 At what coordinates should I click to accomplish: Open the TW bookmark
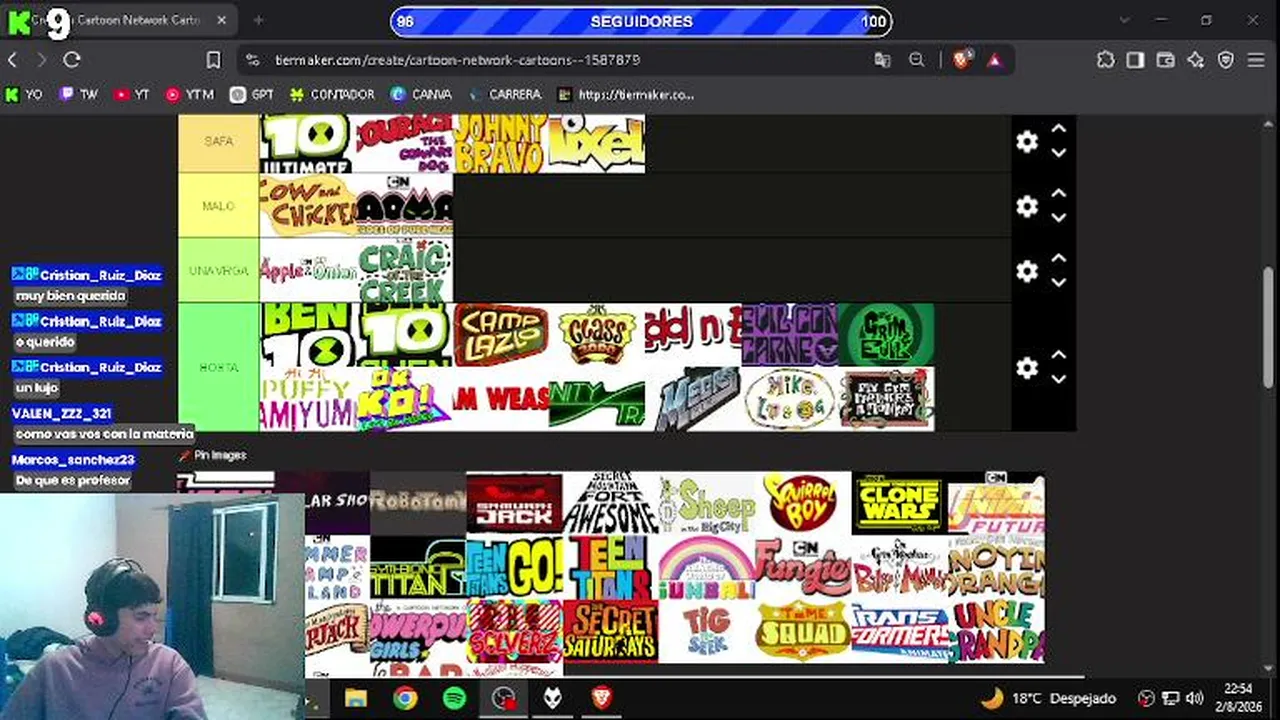[x=79, y=95]
